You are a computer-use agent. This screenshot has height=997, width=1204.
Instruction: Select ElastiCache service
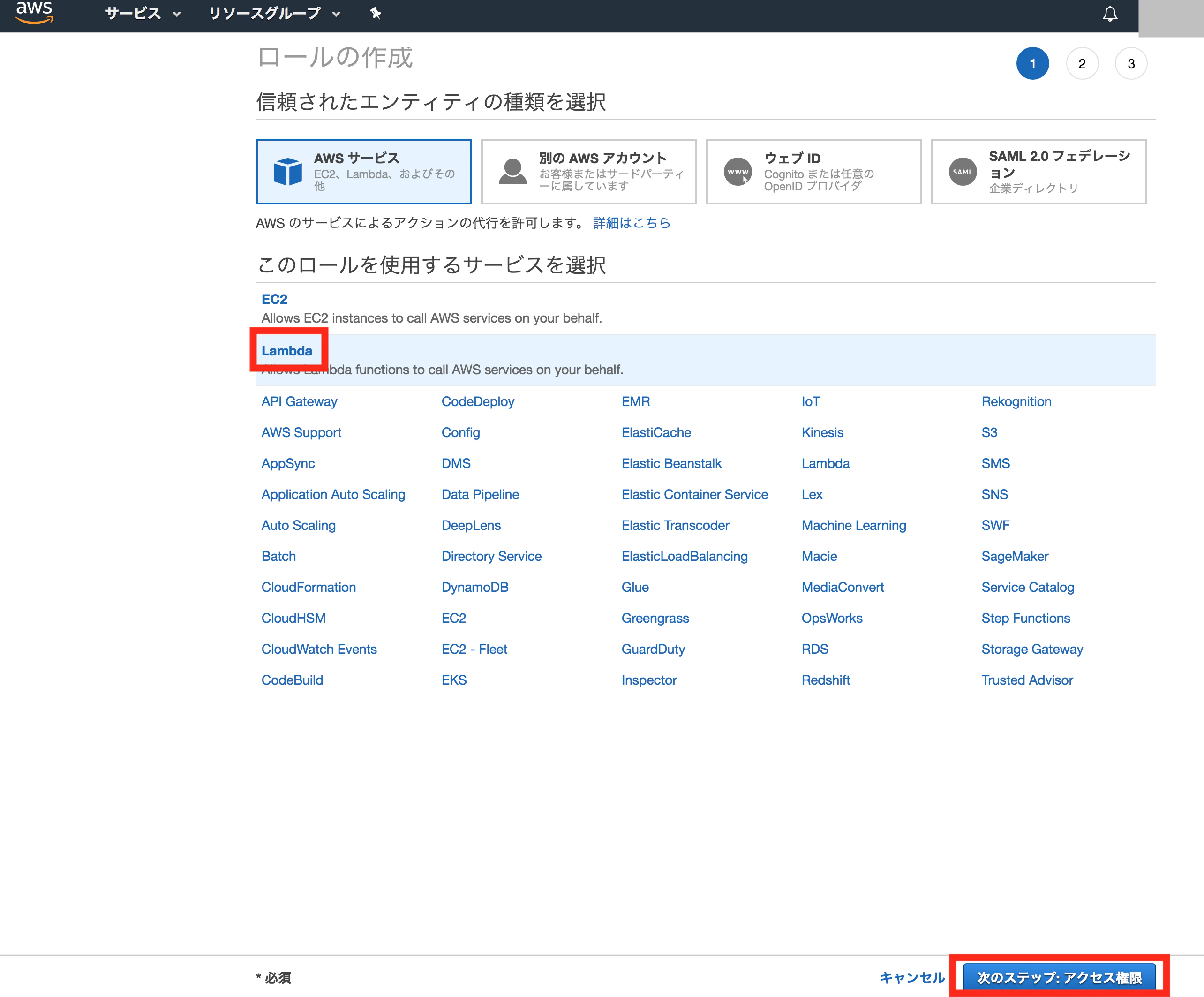click(656, 432)
